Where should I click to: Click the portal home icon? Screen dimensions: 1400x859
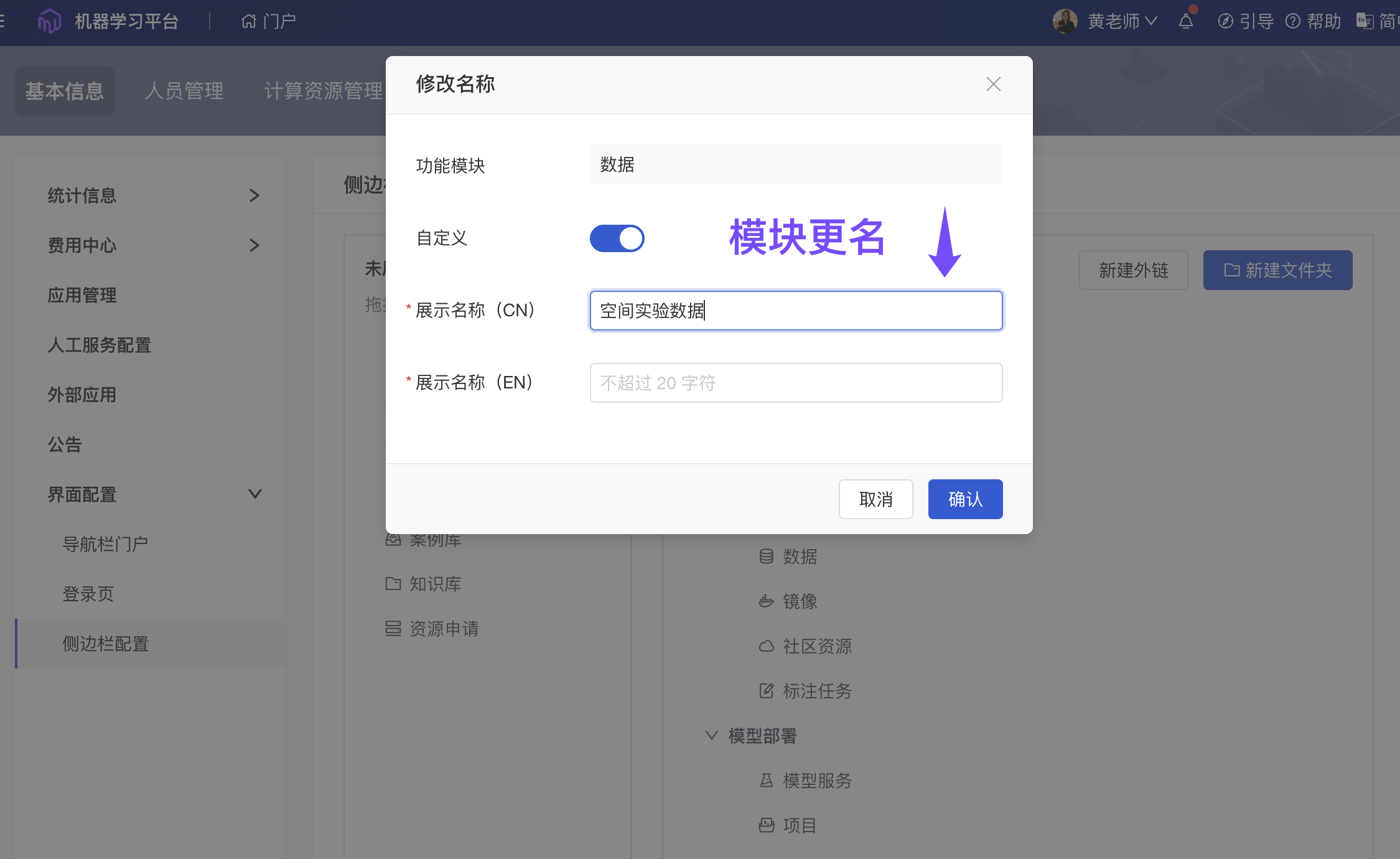(x=249, y=22)
